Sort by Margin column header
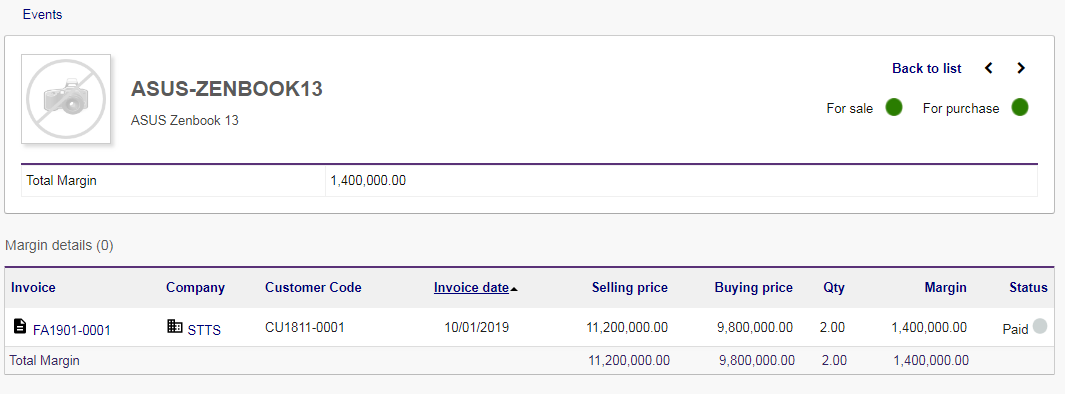This screenshot has width=1065, height=394. click(x=945, y=287)
